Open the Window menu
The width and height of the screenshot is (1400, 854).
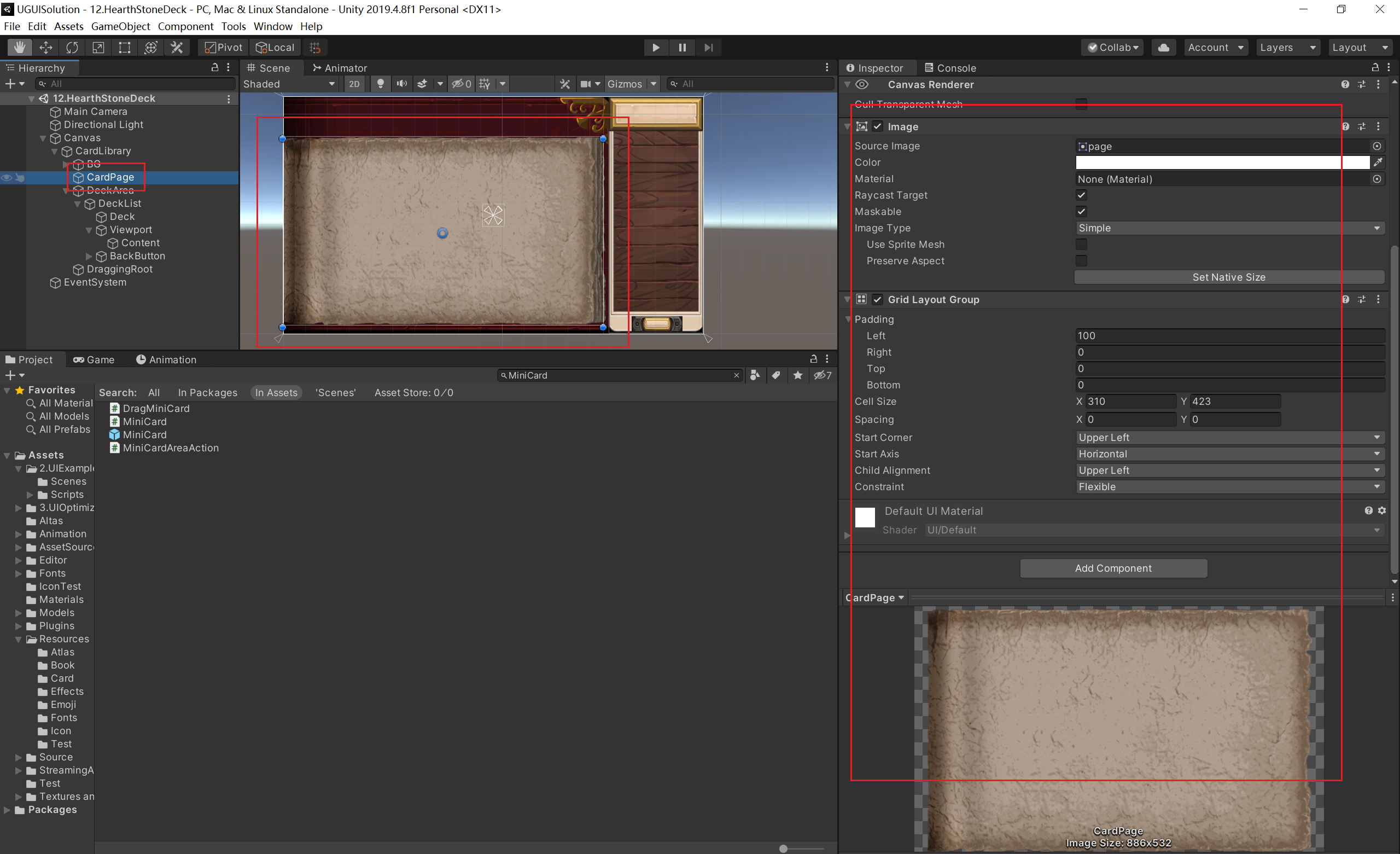[x=273, y=26]
